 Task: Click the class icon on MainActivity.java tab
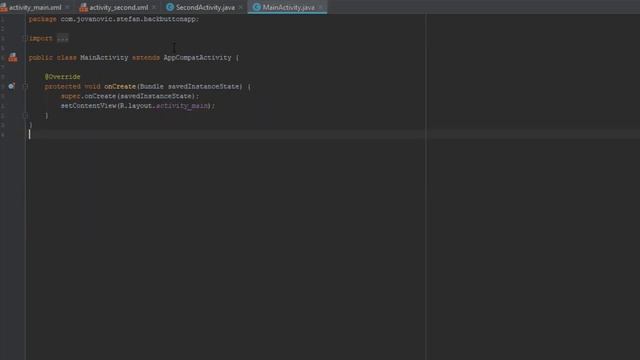coord(256,7)
